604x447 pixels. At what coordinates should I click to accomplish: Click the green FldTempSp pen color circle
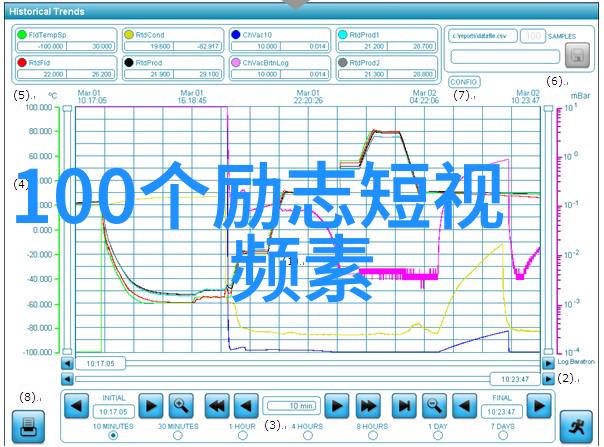tap(22, 35)
